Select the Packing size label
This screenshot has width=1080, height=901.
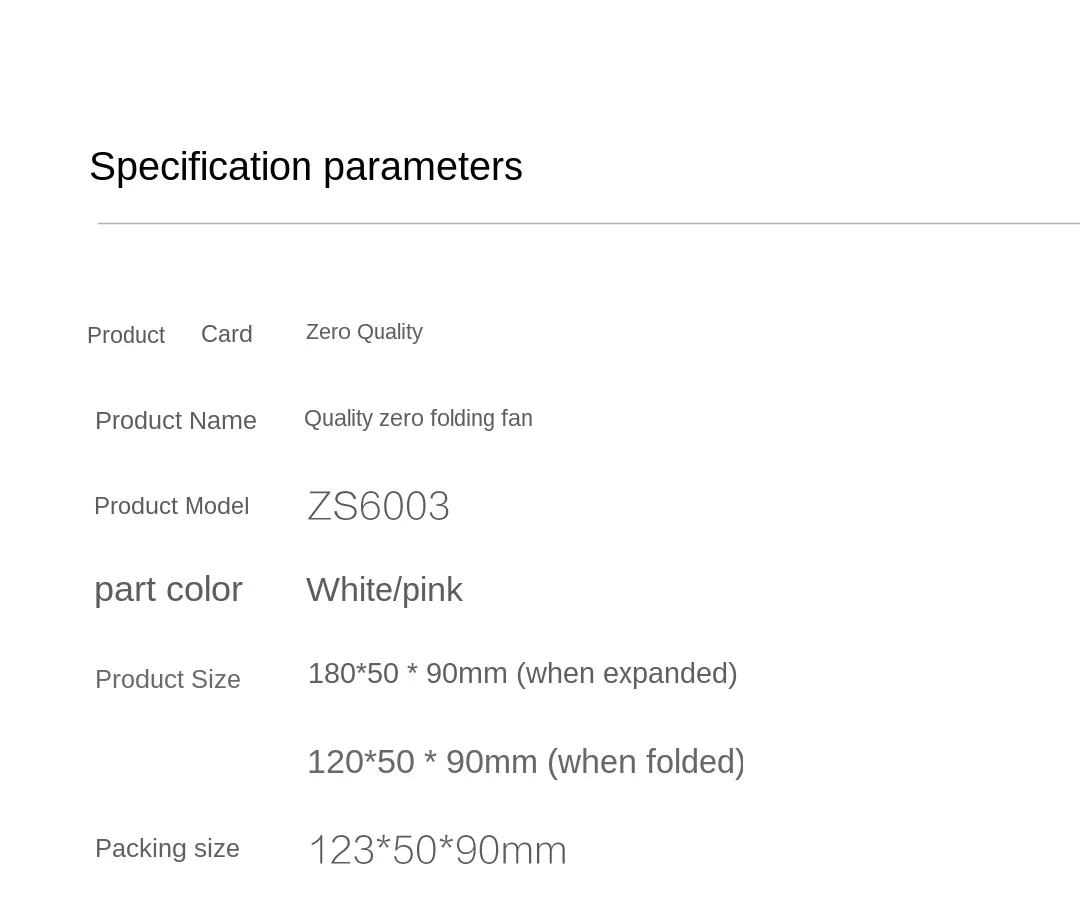click(167, 848)
